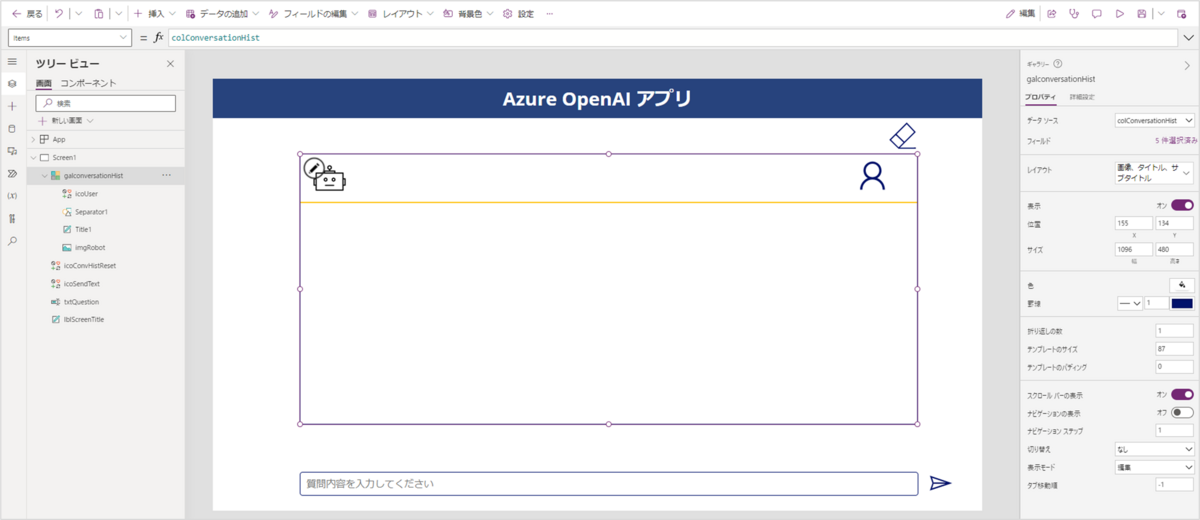Select lblScreenTitle in the tree
The height and width of the screenshot is (520, 1200).
84,320
